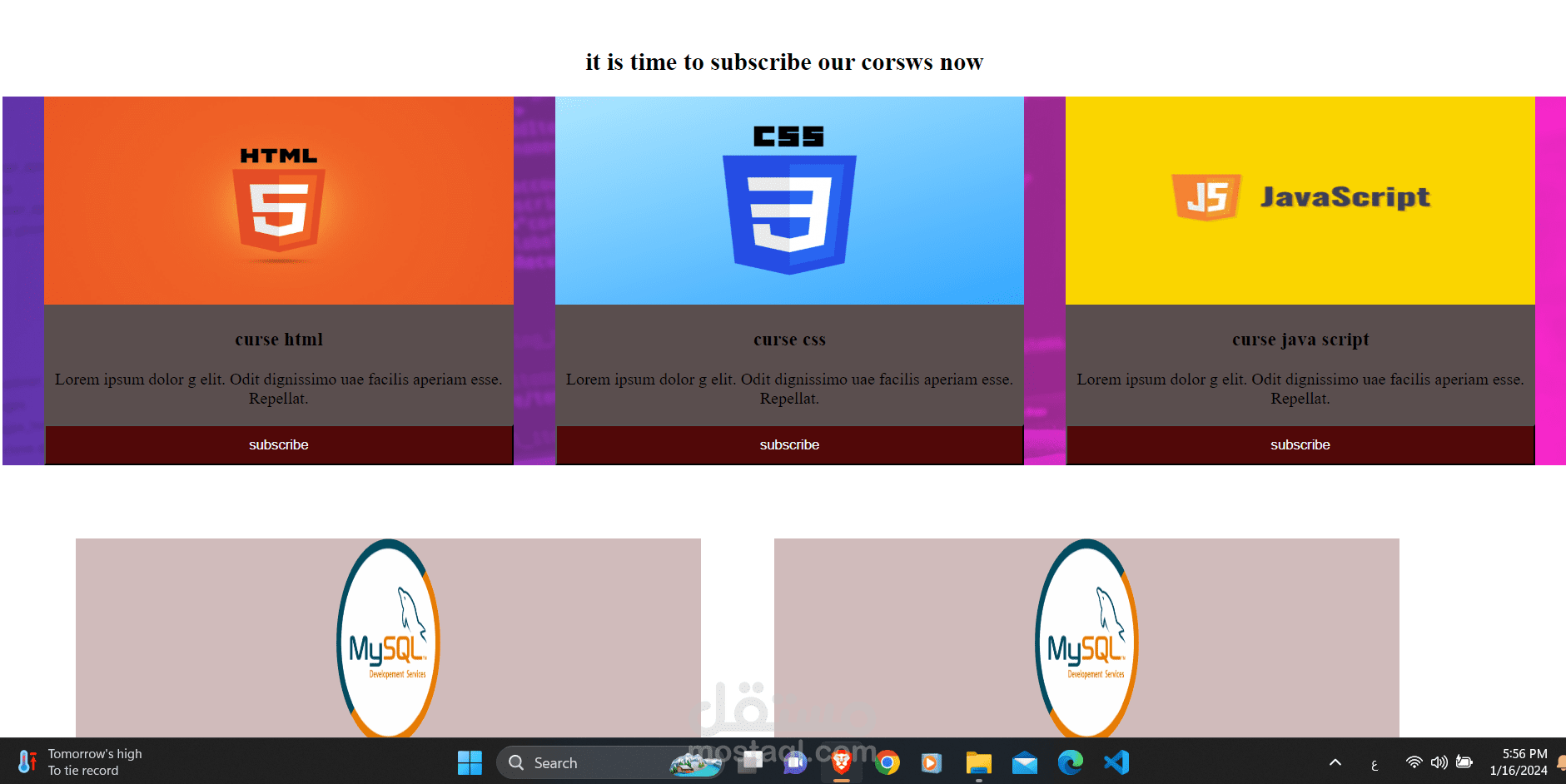Open the volume control in tray

[1439, 762]
